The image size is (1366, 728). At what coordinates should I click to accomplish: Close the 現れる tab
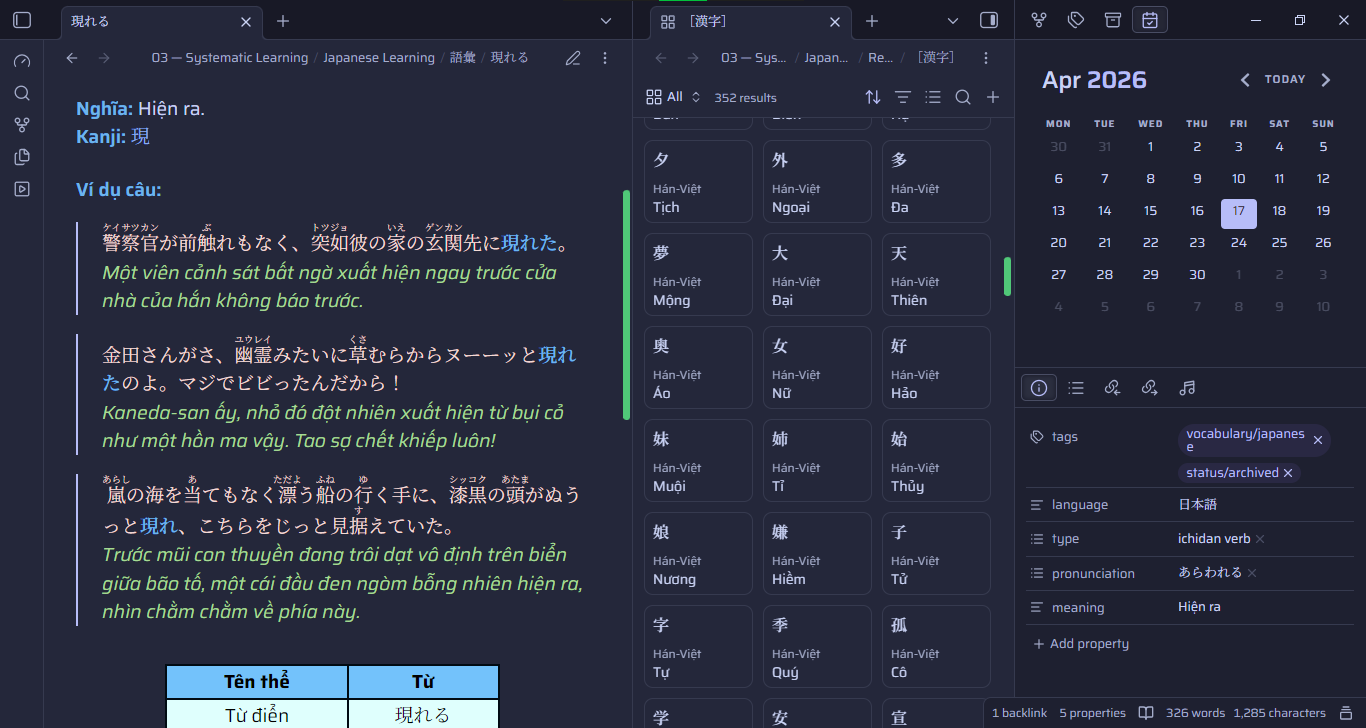point(246,21)
